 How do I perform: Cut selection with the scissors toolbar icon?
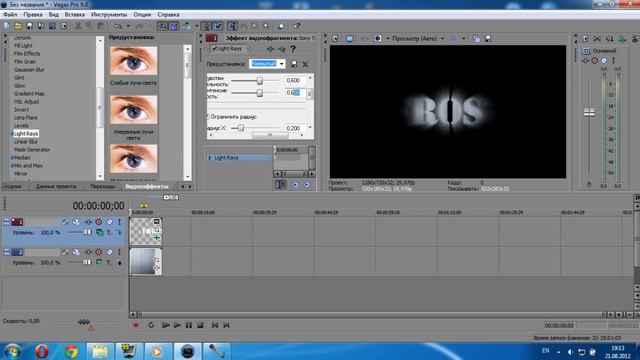pyautogui.click(x=78, y=26)
